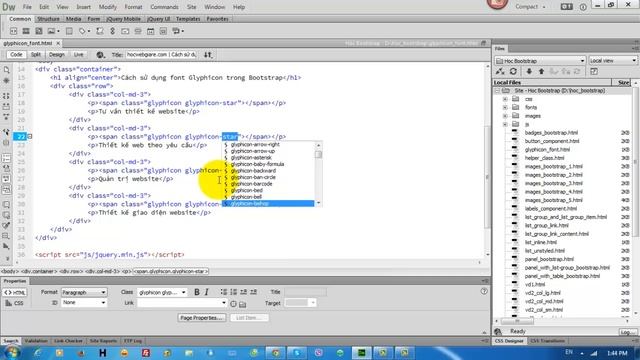The height and width of the screenshot is (360, 640).
Task: Switch to the Templates insert tab
Action: (x=188, y=19)
